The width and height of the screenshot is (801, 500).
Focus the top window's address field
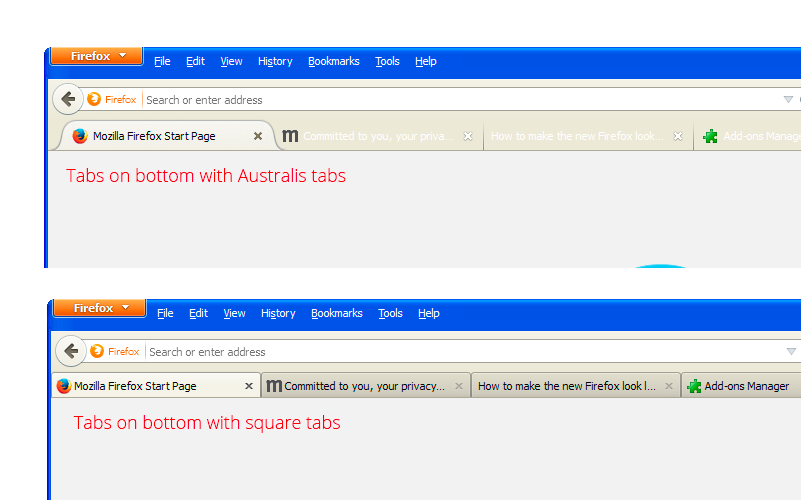[460, 100]
